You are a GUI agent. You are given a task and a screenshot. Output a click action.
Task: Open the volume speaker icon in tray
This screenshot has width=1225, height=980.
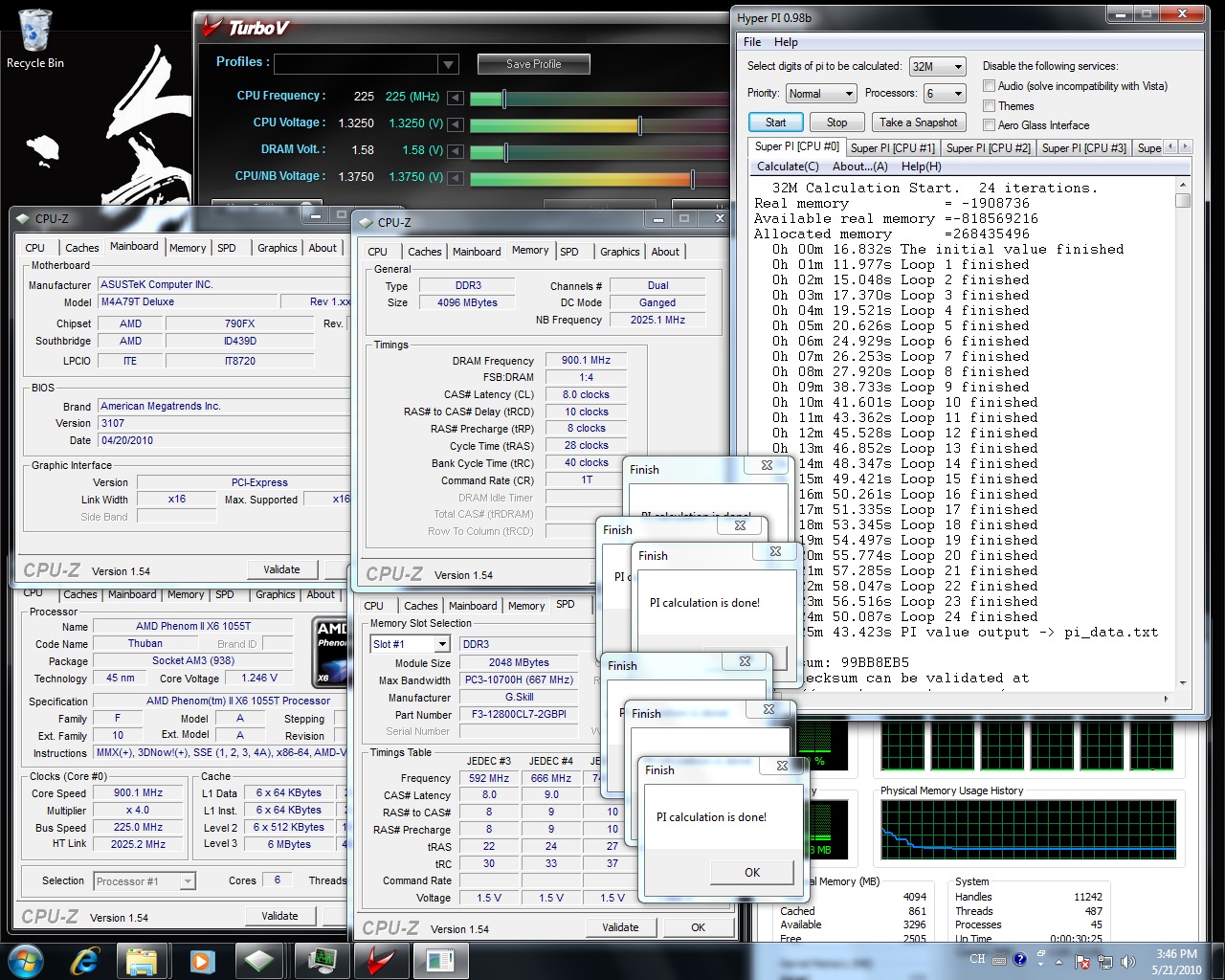pos(1127,961)
